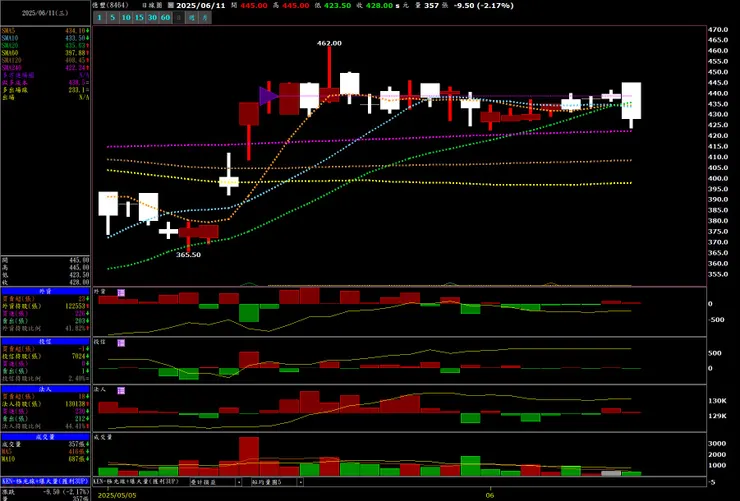Select the 法人 blue panel header
This screenshot has height=501, width=740.
(x=45, y=389)
